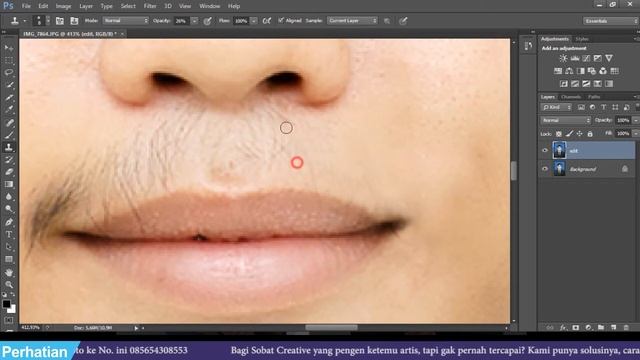Open the layer blend mode Normal dropdown

(x=565, y=120)
